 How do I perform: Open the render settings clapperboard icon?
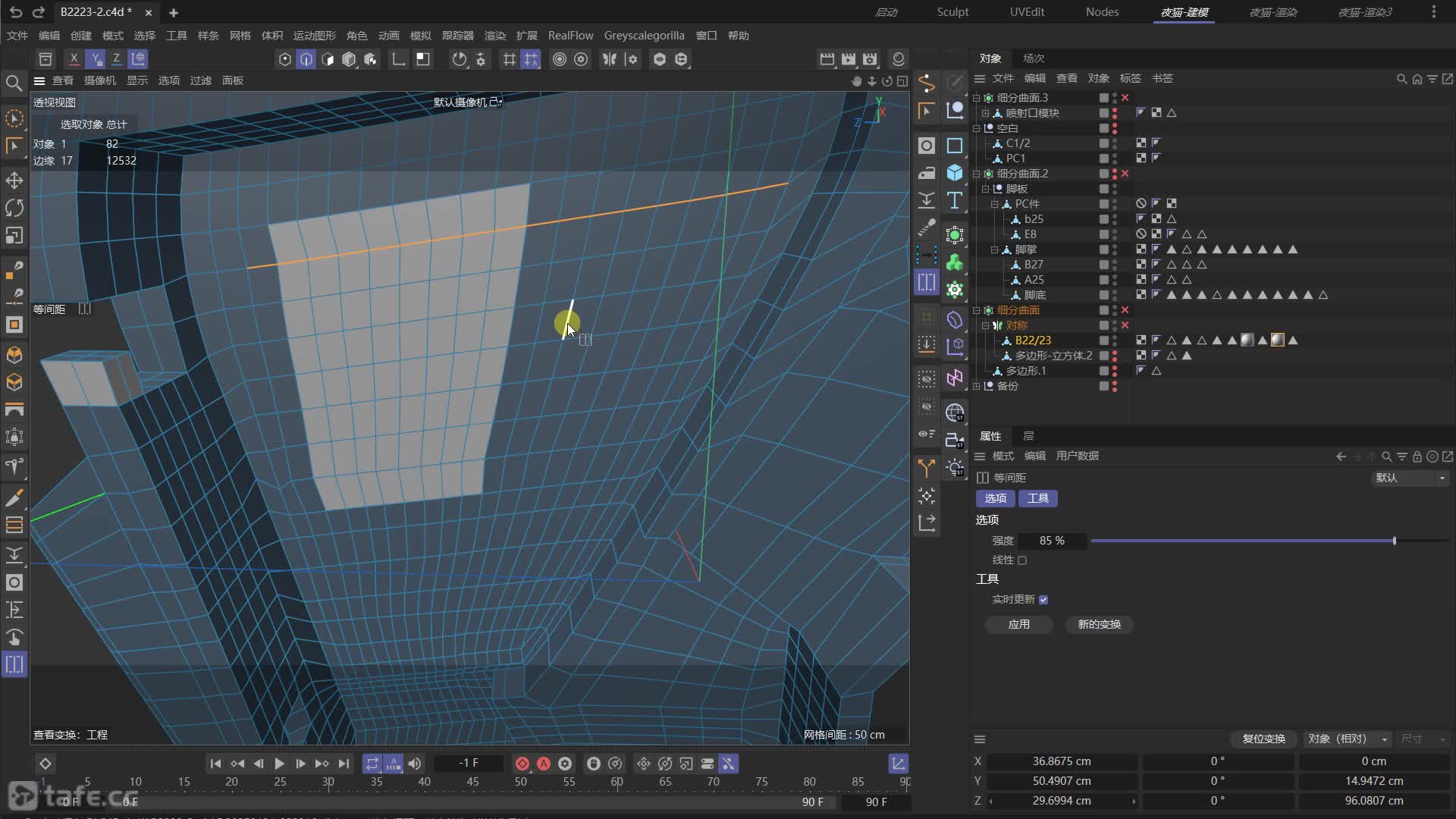[x=870, y=58]
